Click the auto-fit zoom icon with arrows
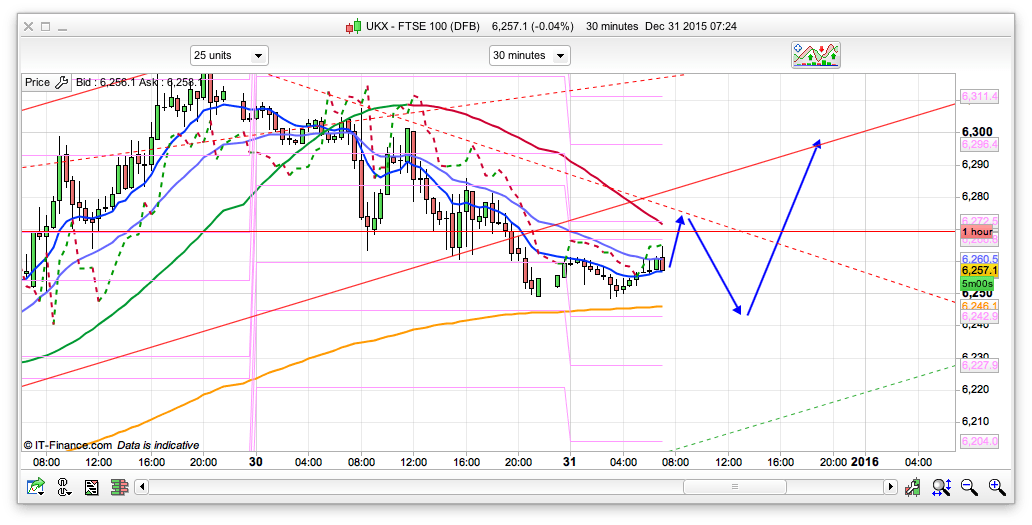This screenshot has width=1032, height=525. (941, 487)
